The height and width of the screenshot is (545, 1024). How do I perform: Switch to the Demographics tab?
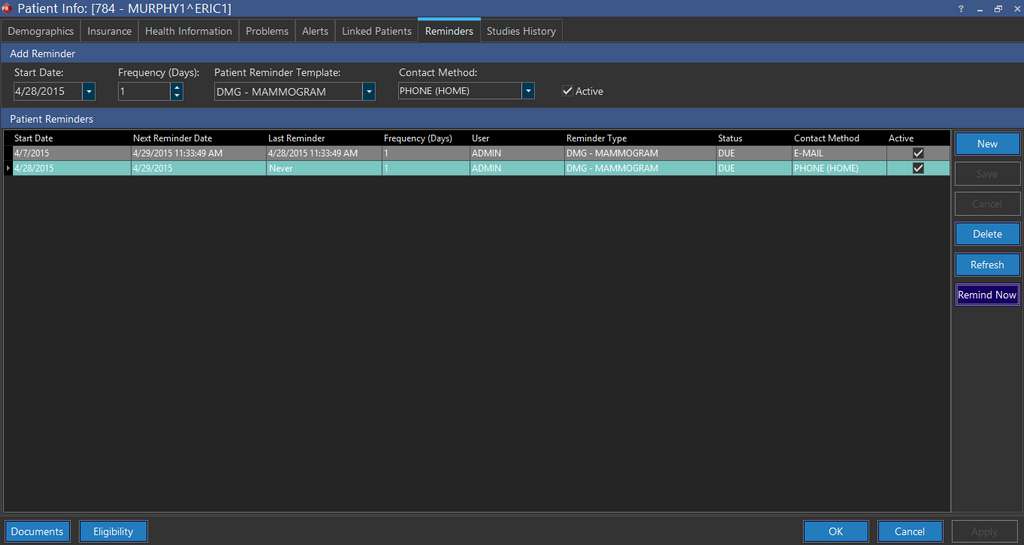41,31
